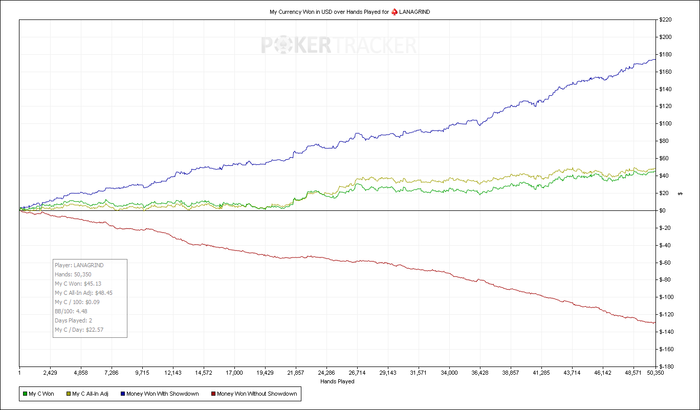The image size is (700, 410).
Task: Click the $220 y-axis label
Action: pos(665,20)
